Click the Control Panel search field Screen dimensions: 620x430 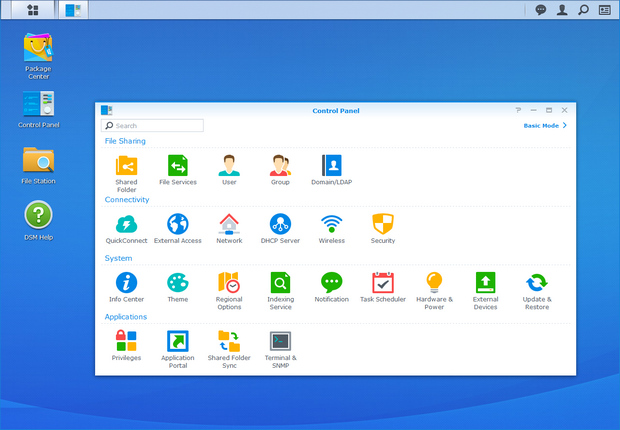pyautogui.click(x=152, y=125)
